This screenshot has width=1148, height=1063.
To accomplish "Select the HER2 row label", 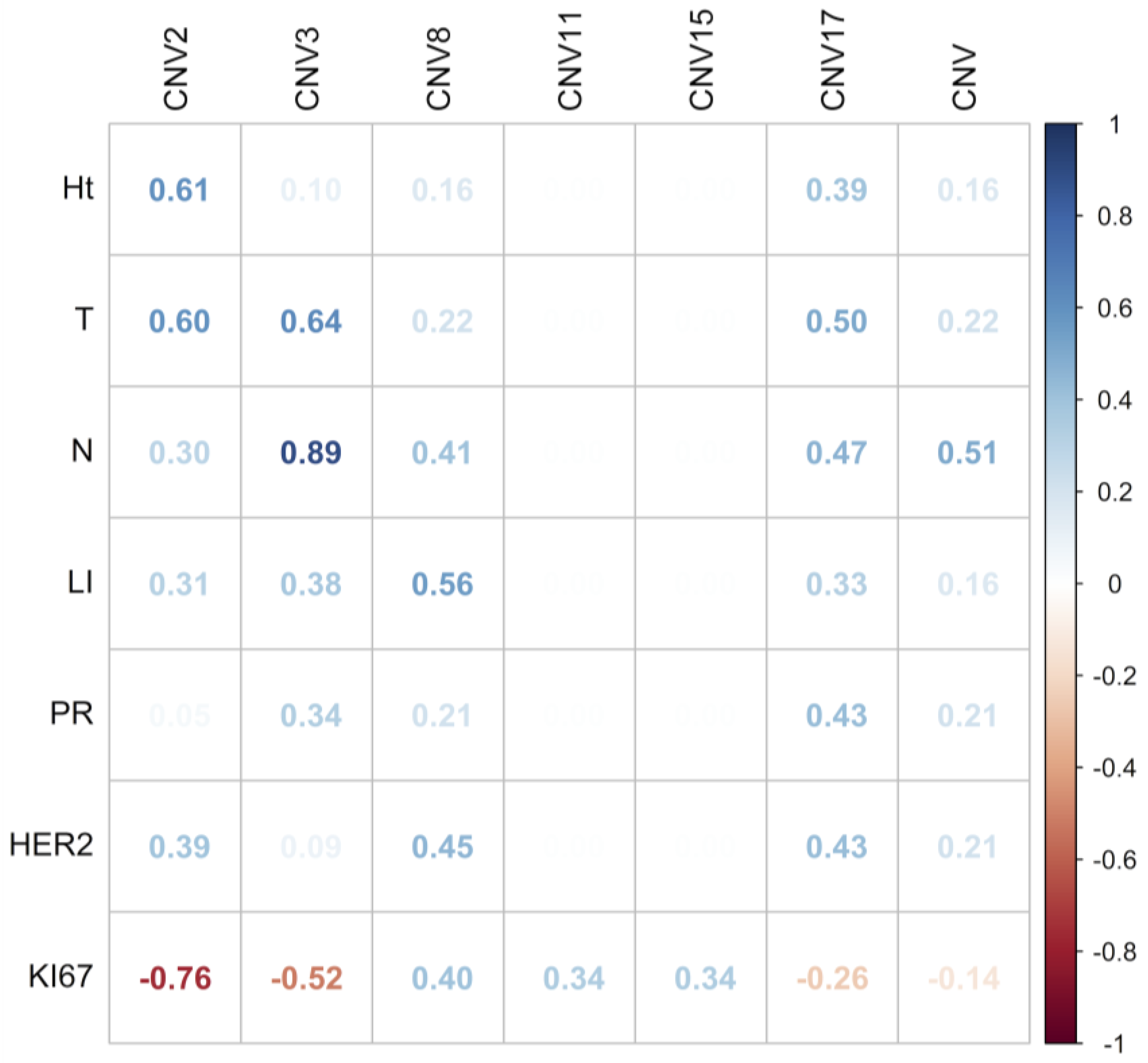I will click(52, 846).
